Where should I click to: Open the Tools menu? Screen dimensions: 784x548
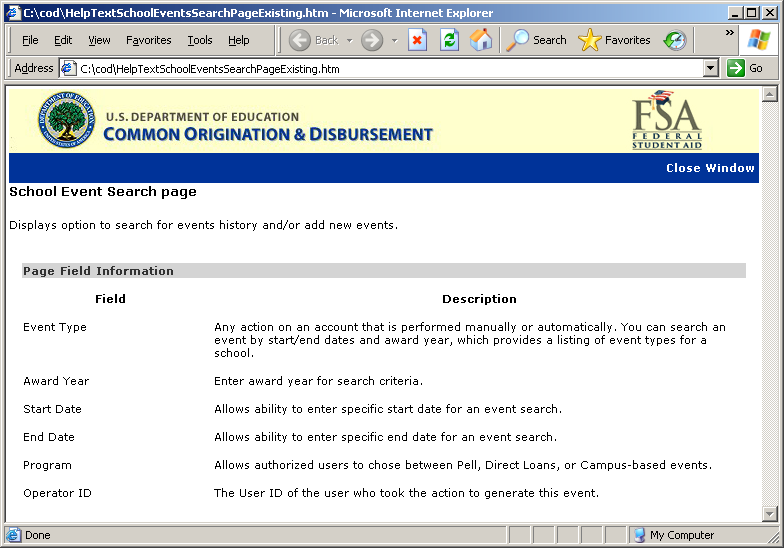coord(200,40)
